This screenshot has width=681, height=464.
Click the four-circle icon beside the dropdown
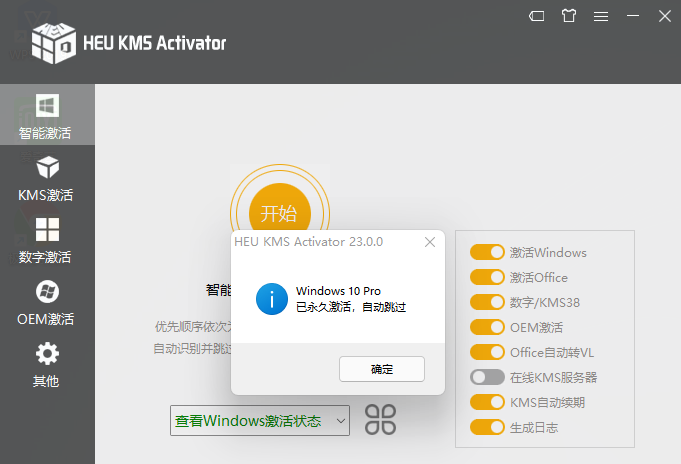coord(380,420)
